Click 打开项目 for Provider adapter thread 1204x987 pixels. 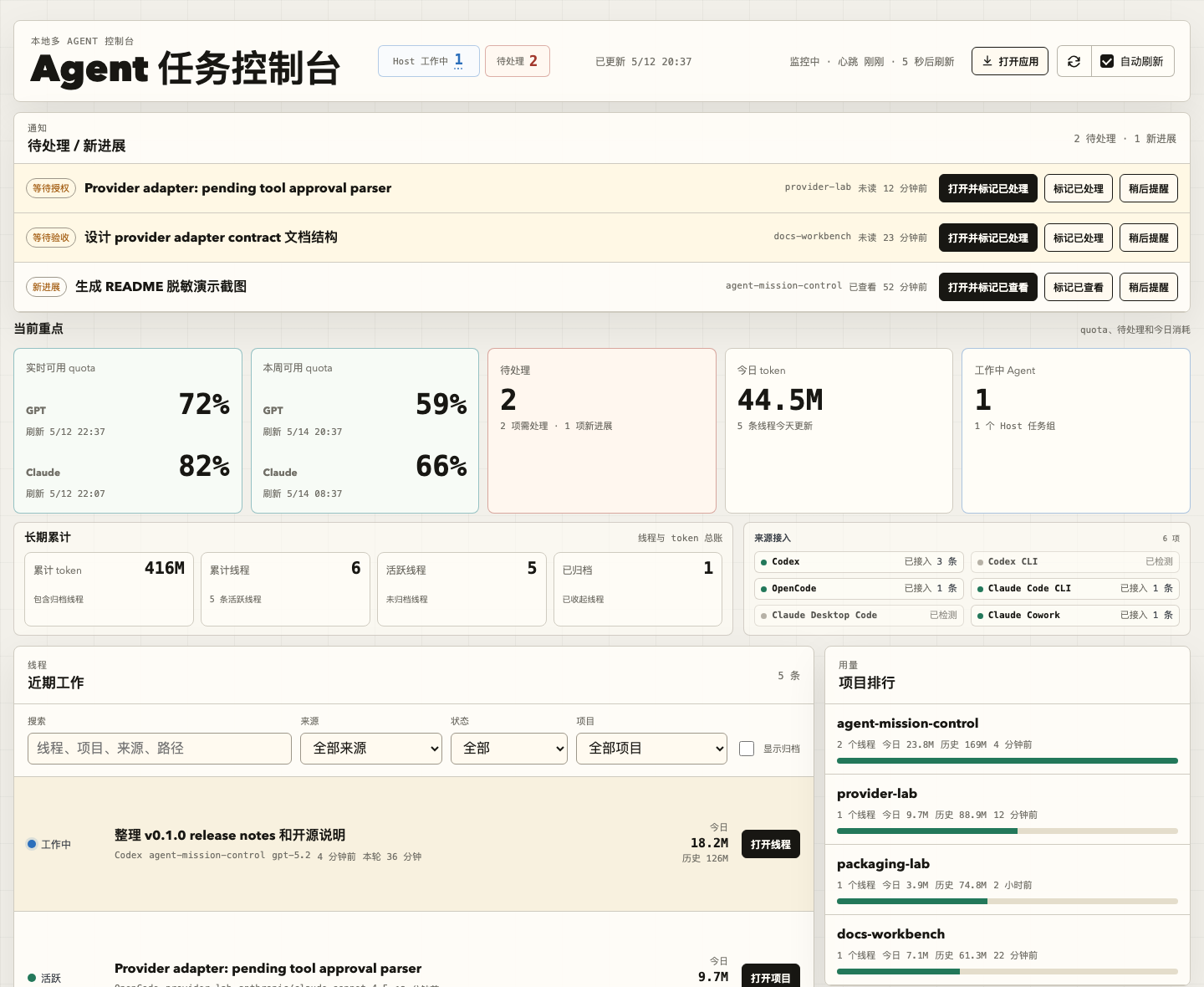(x=771, y=977)
